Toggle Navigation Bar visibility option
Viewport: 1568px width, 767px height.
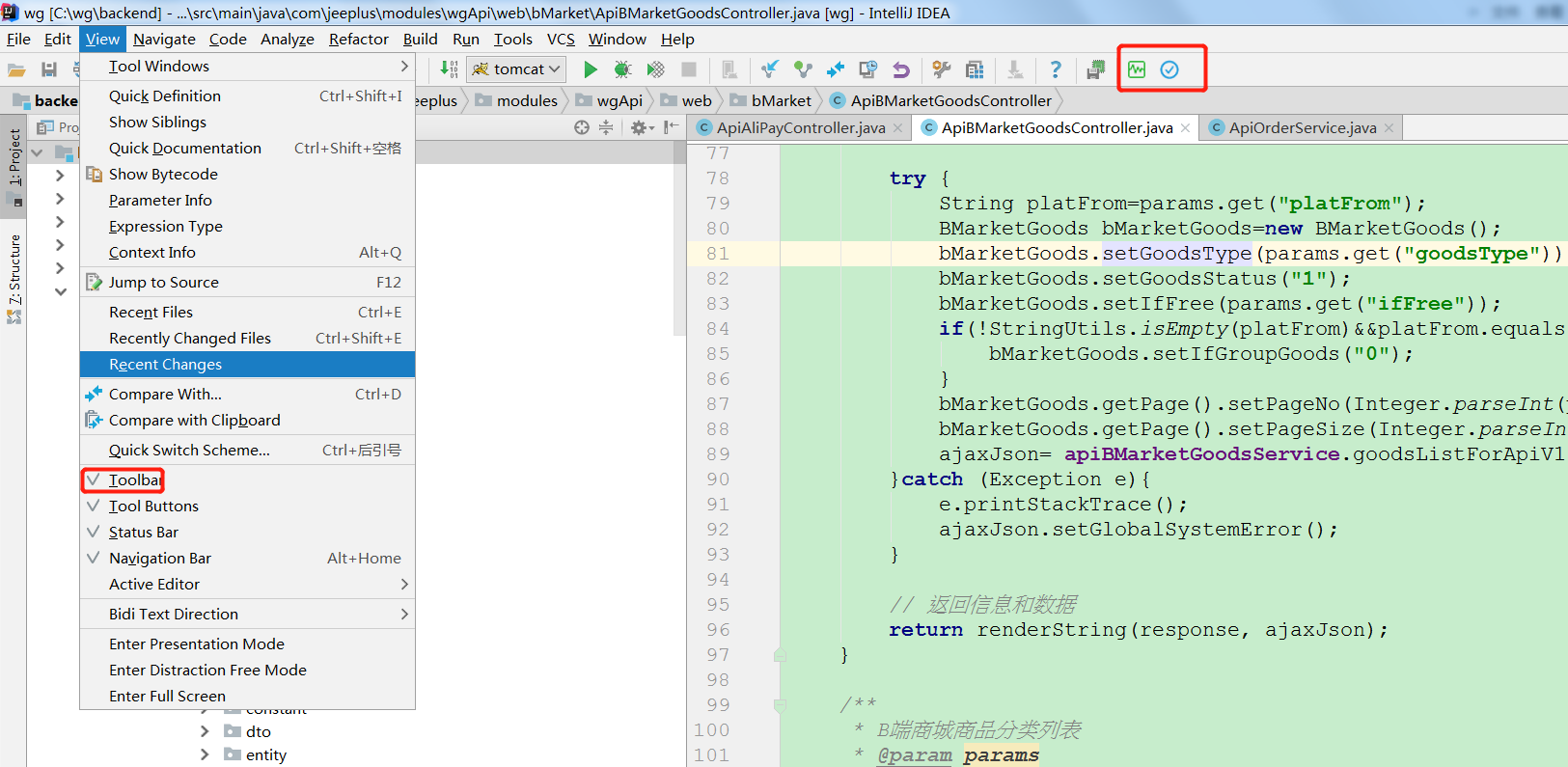[247, 558]
